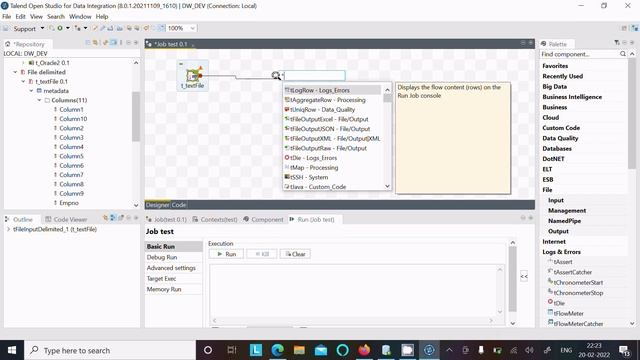Switch to the Code view tab

[179, 205]
